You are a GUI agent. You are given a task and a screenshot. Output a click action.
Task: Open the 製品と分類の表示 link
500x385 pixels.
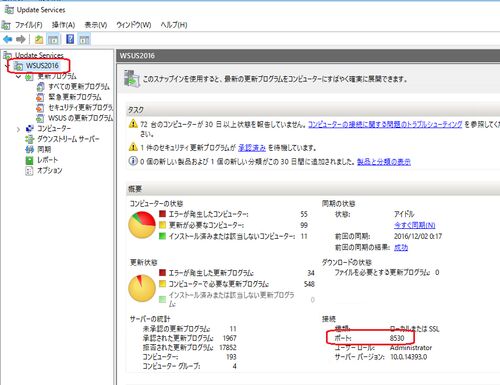pos(384,162)
